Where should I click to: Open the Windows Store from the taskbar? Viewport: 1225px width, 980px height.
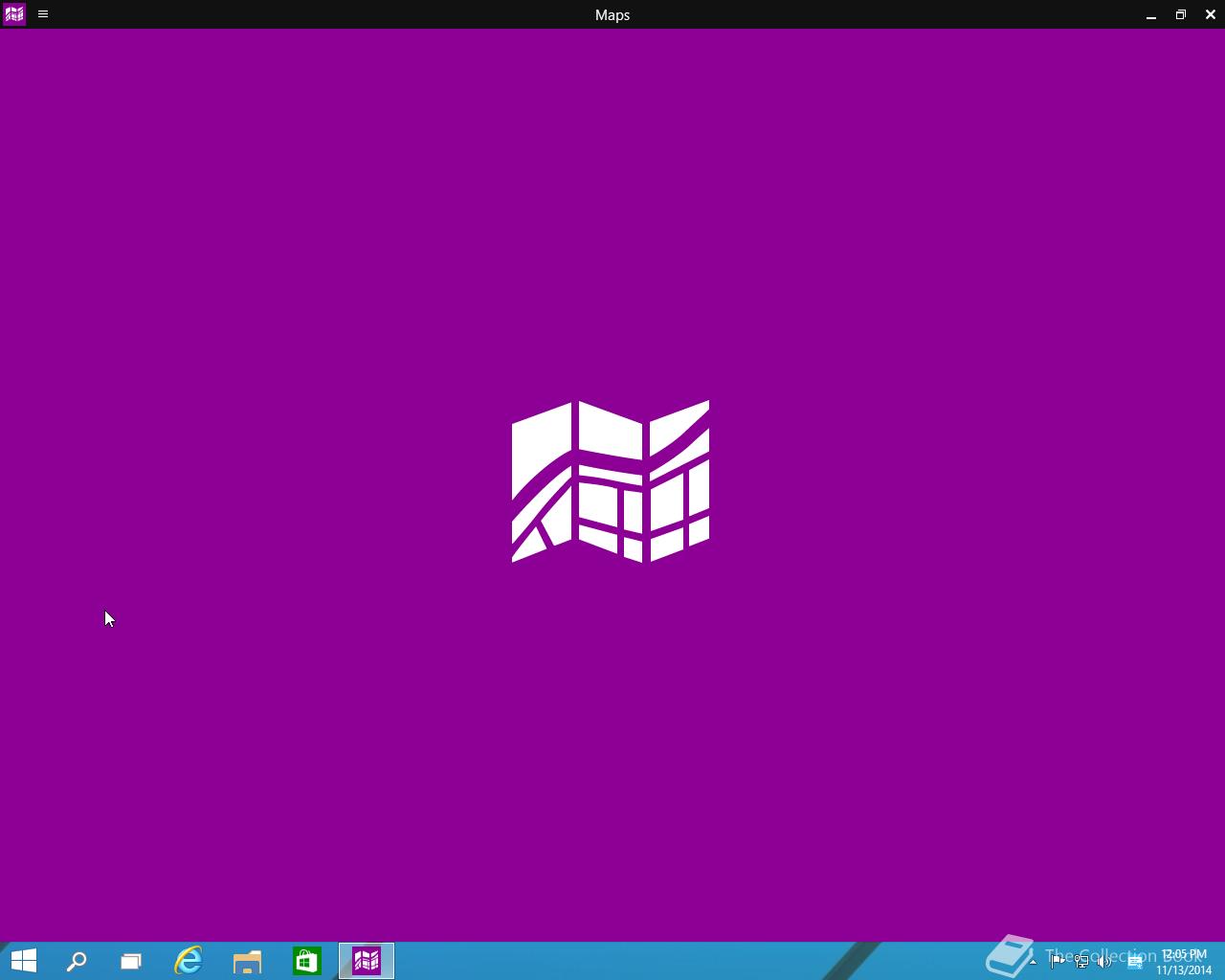307,961
